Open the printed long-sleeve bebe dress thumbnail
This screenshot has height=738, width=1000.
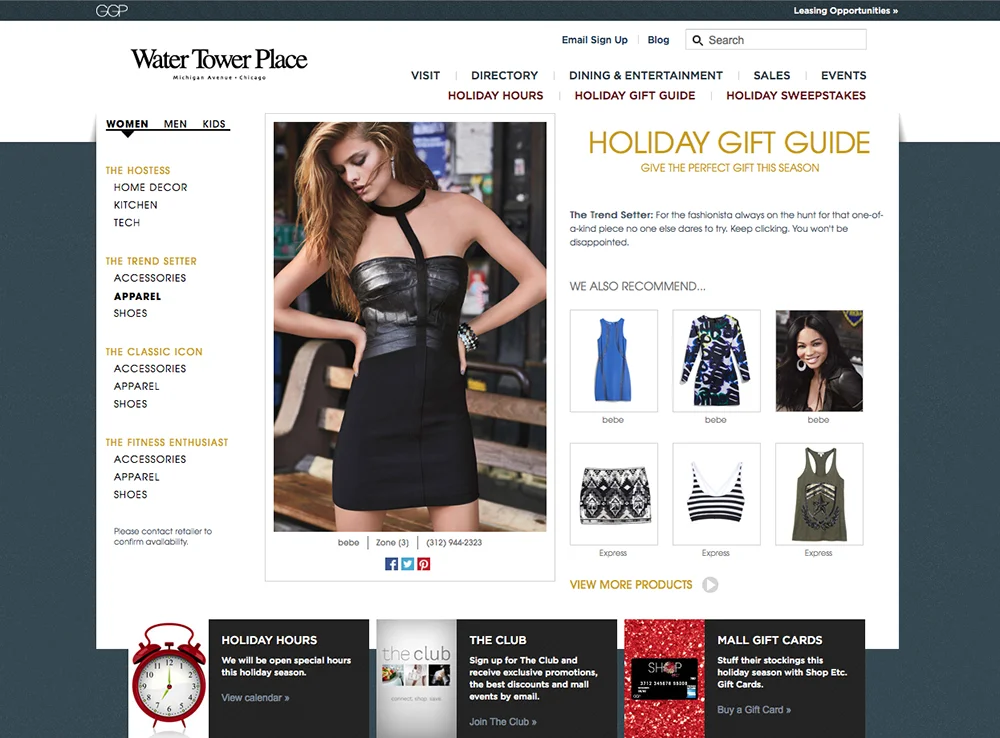coord(716,361)
